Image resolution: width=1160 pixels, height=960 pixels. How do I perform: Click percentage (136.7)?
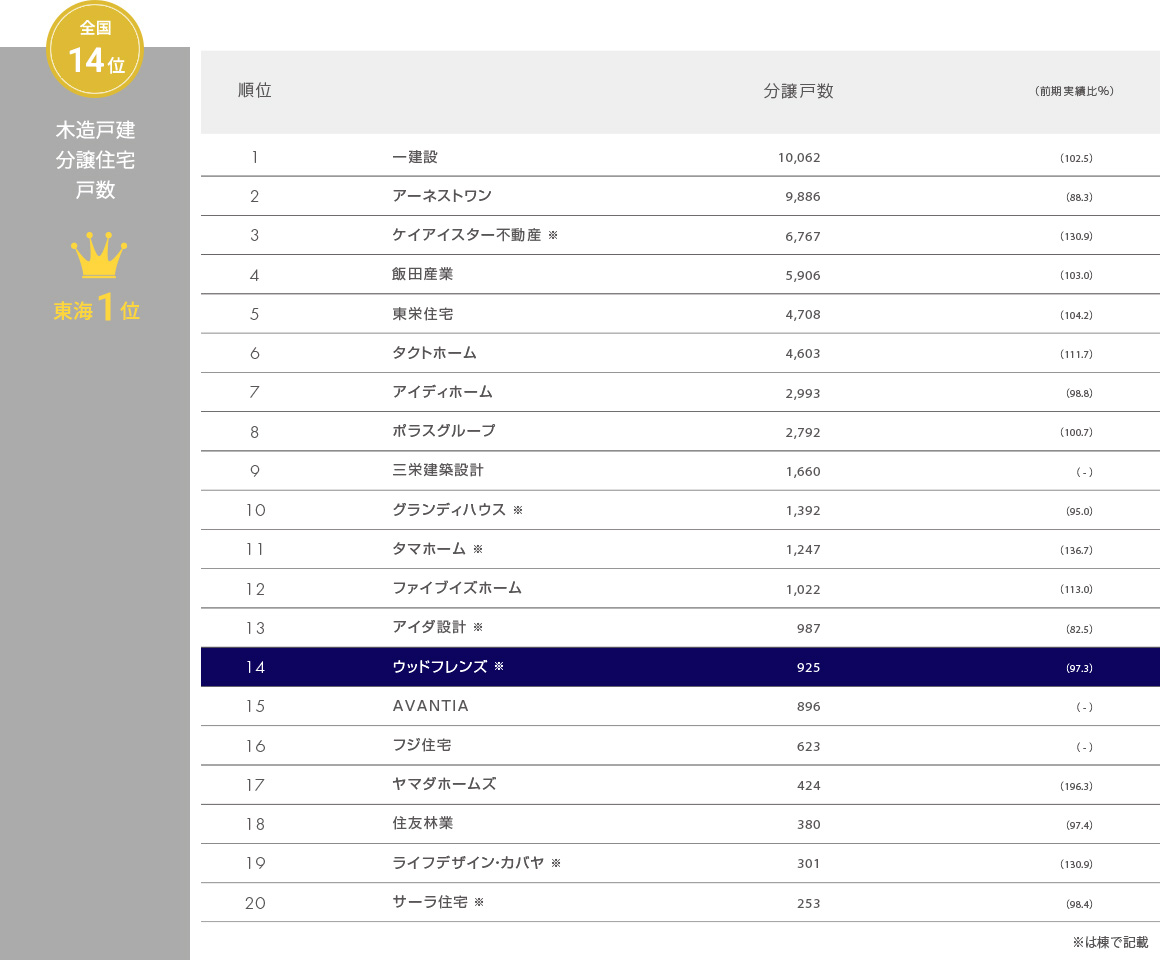1076,550
